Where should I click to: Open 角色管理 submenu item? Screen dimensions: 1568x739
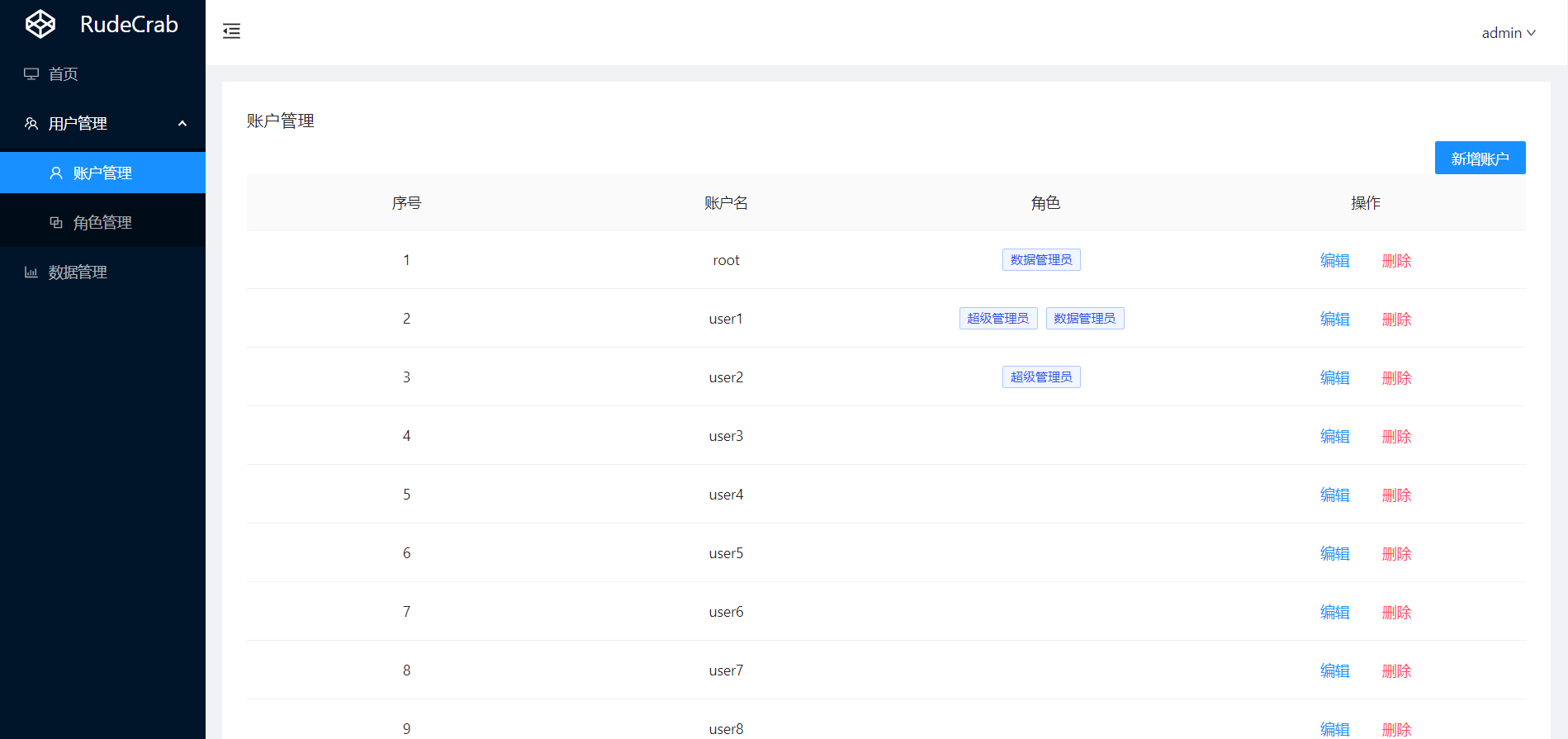coord(102,222)
